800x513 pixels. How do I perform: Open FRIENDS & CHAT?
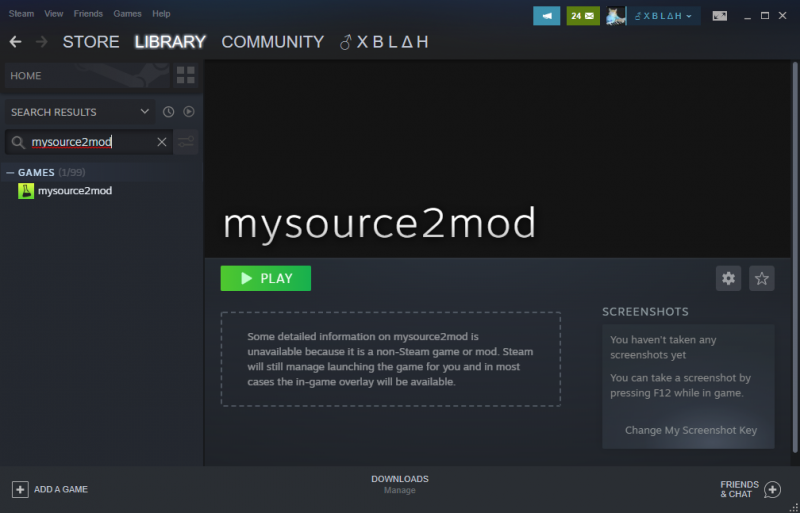pyautogui.click(x=750, y=490)
